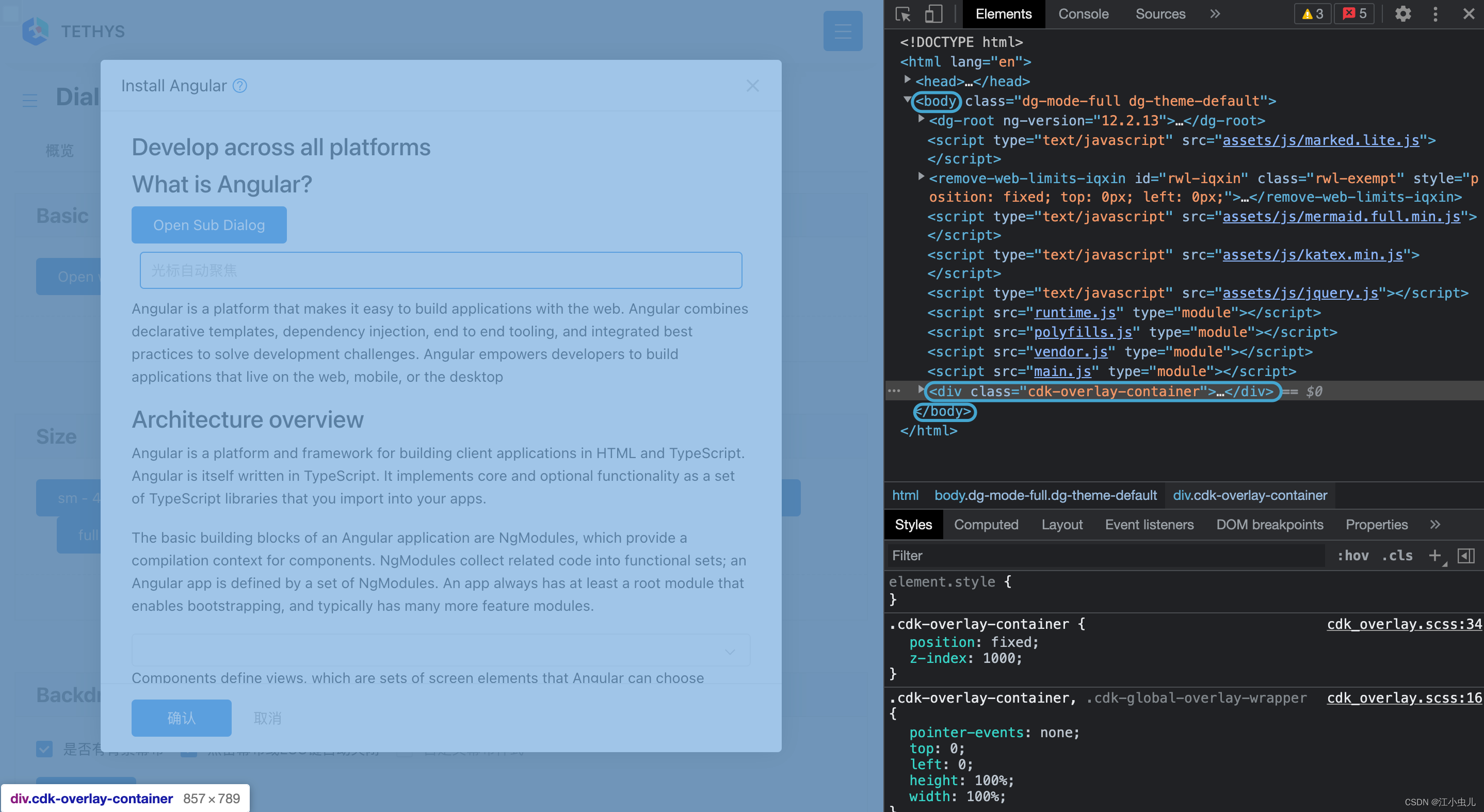Click the hamburger menu icon top right

point(843,30)
